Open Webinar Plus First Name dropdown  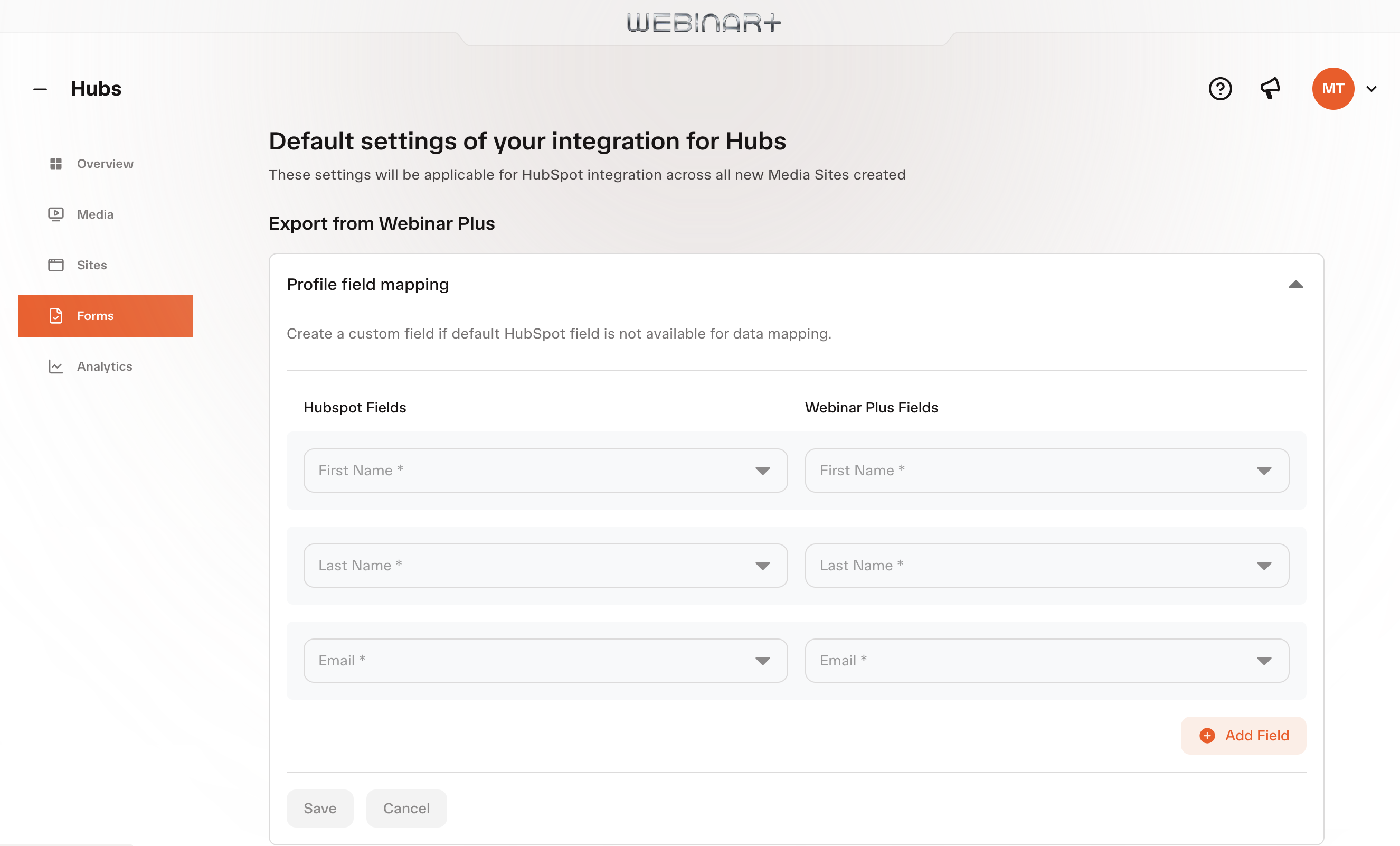click(1047, 470)
